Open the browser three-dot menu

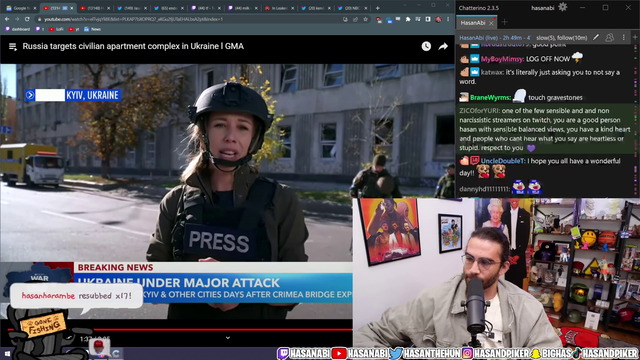click(448, 19)
